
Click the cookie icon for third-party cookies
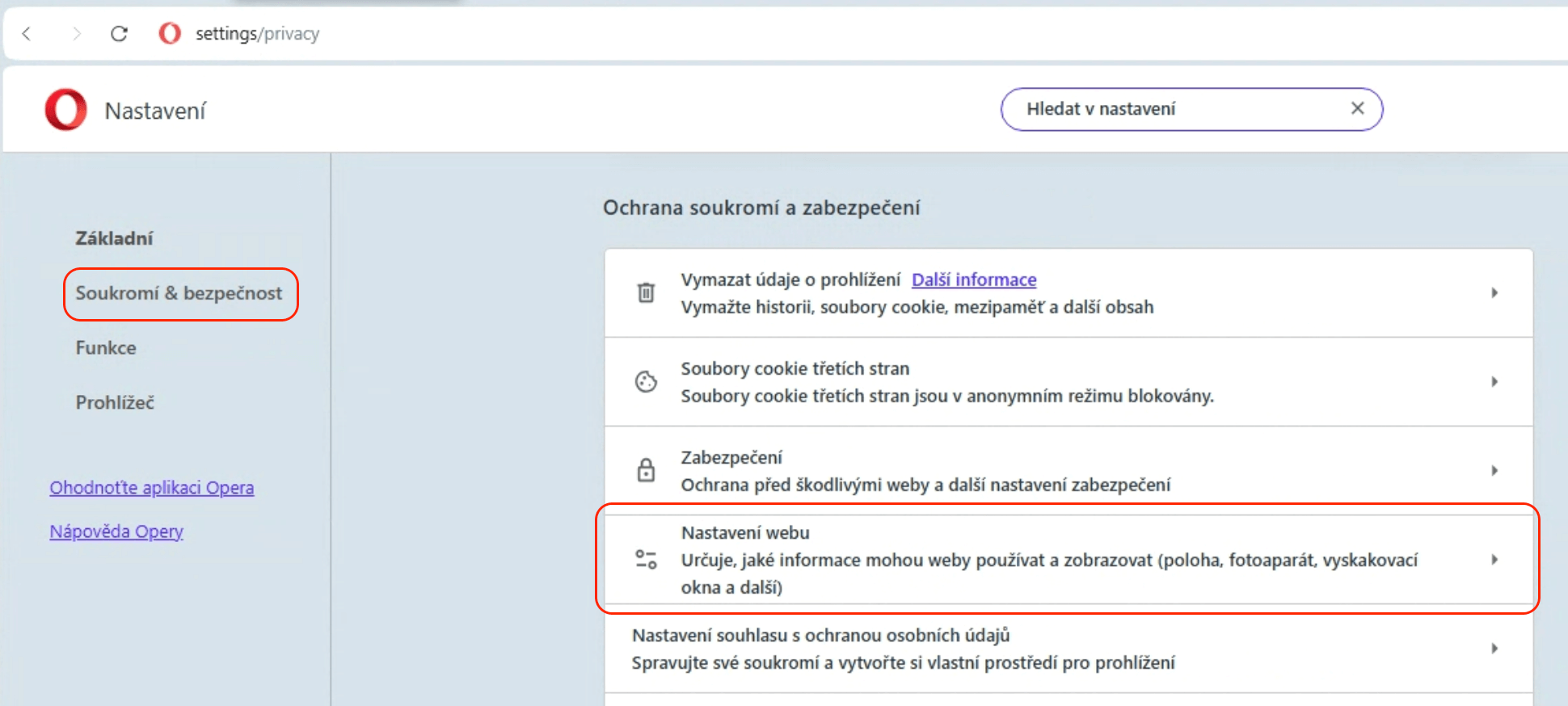coord(646,381)
